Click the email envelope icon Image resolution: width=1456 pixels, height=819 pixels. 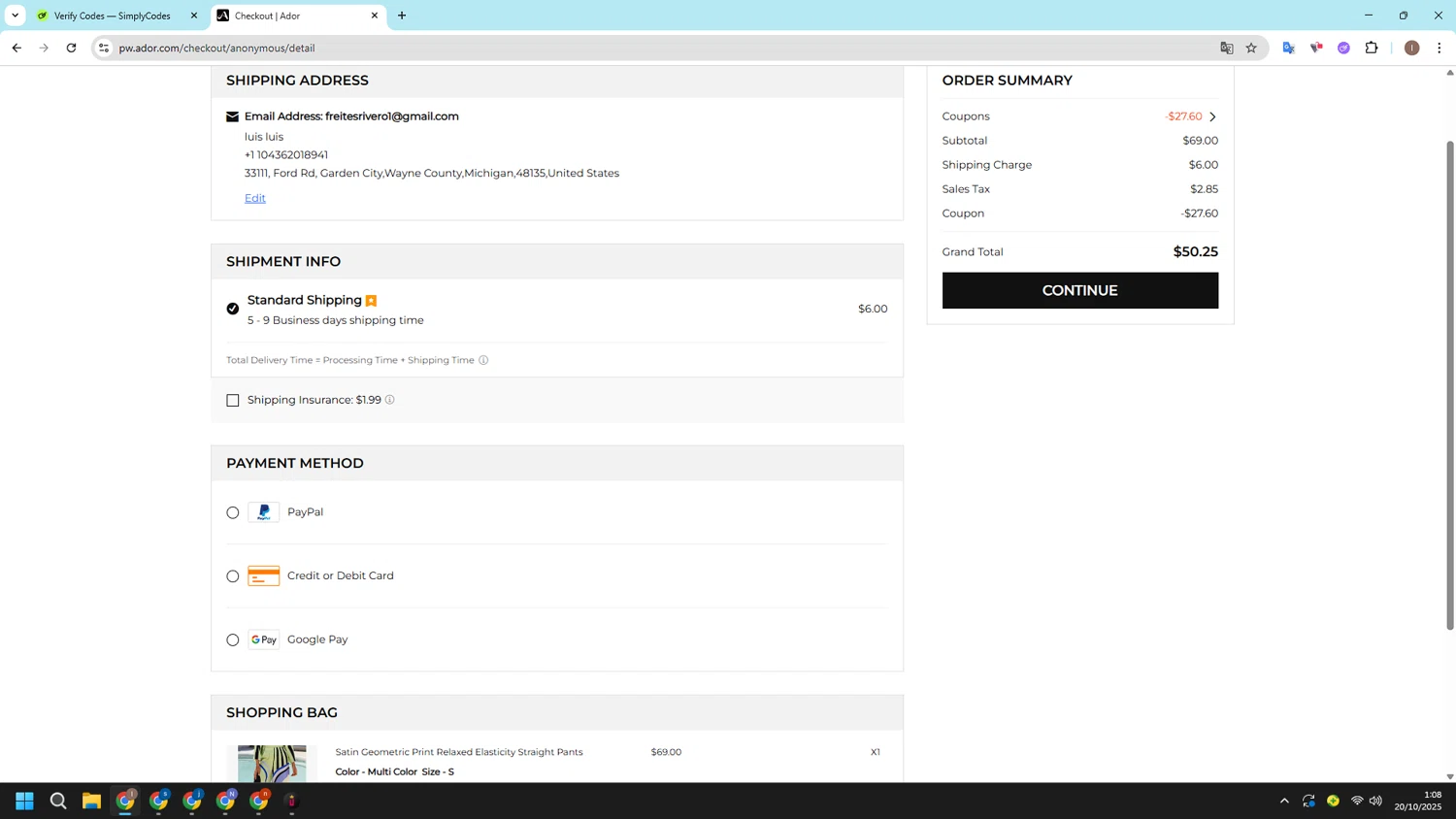click(232, 116)
